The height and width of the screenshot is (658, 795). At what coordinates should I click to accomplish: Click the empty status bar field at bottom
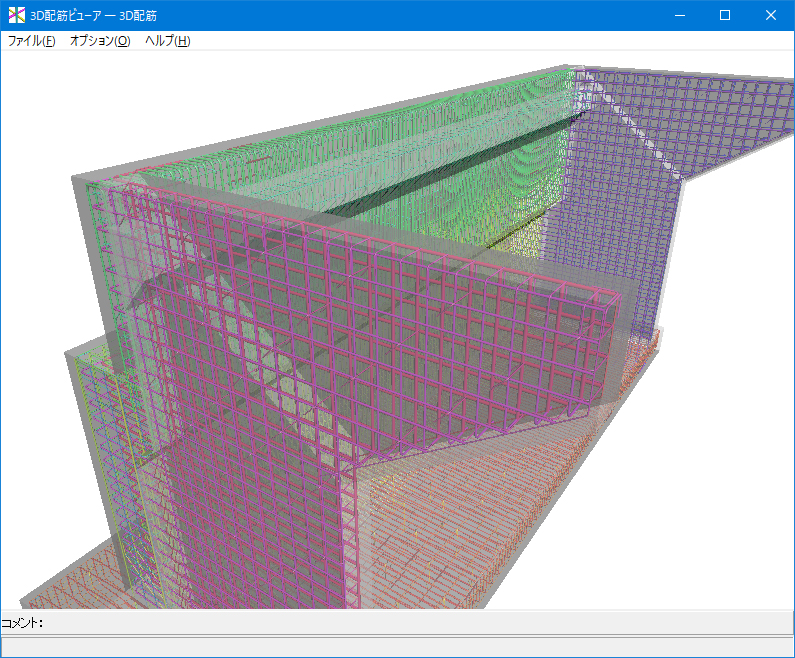point(398,647)
